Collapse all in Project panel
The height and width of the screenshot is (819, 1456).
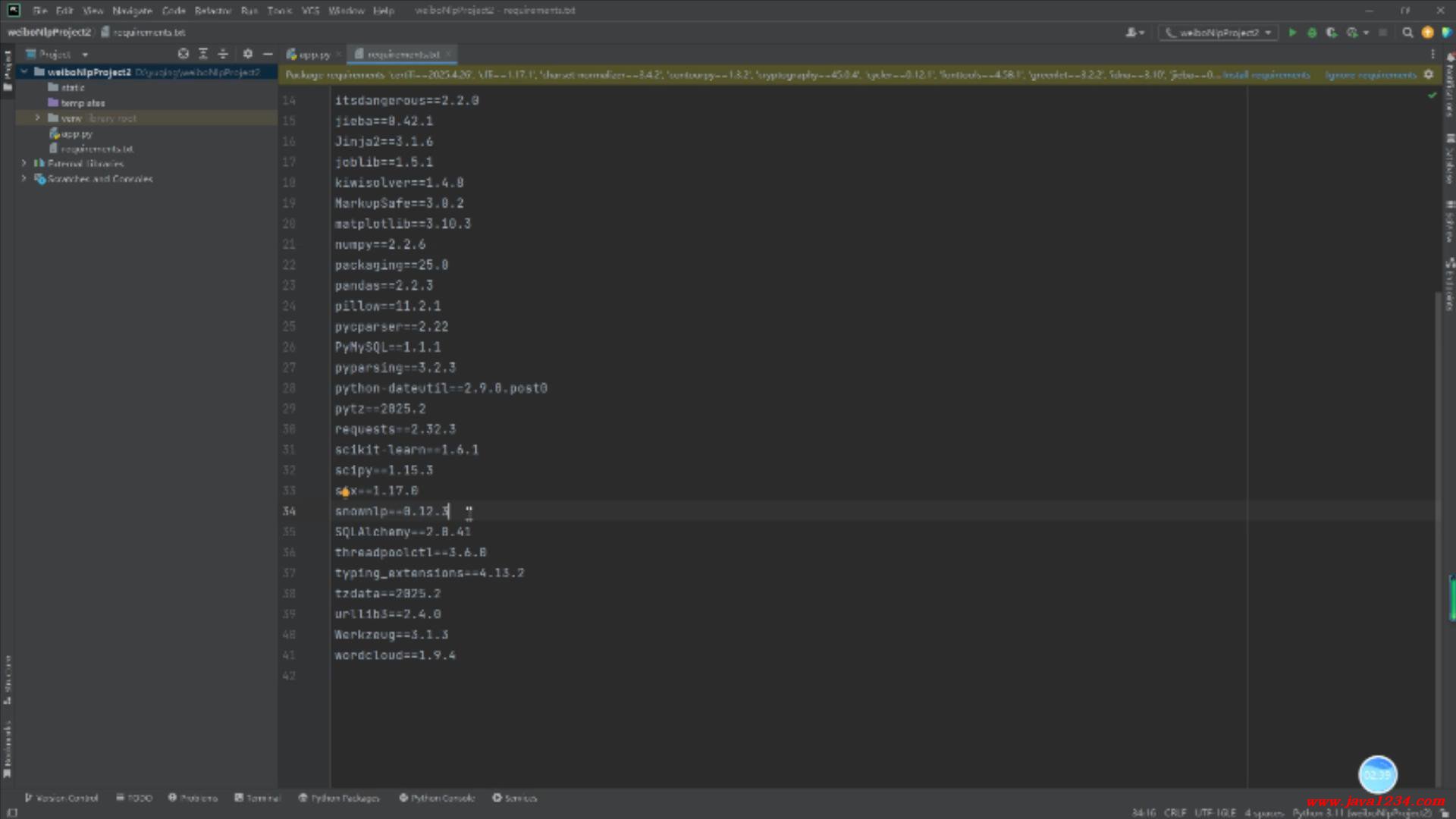click(223, 54)
